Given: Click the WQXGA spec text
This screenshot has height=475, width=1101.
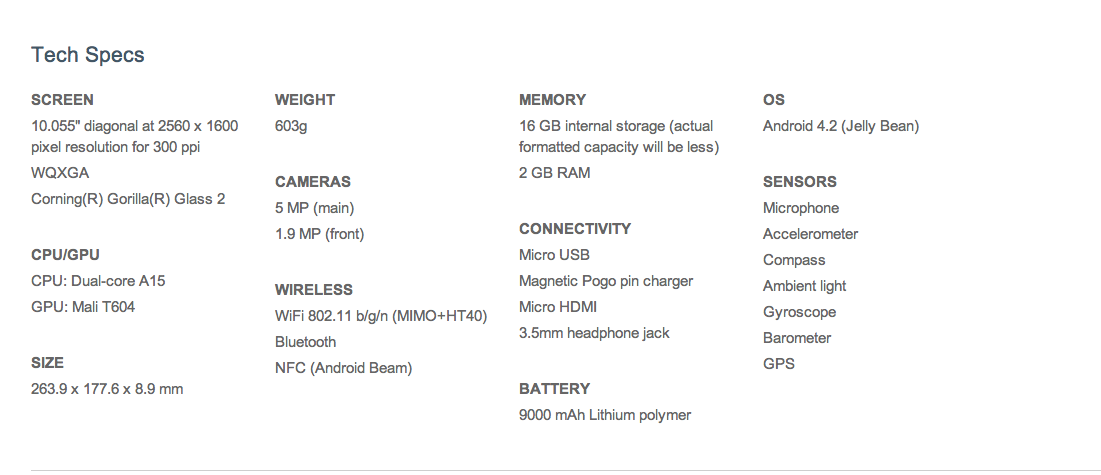Looking at the screenshot, I should (60, 173).
